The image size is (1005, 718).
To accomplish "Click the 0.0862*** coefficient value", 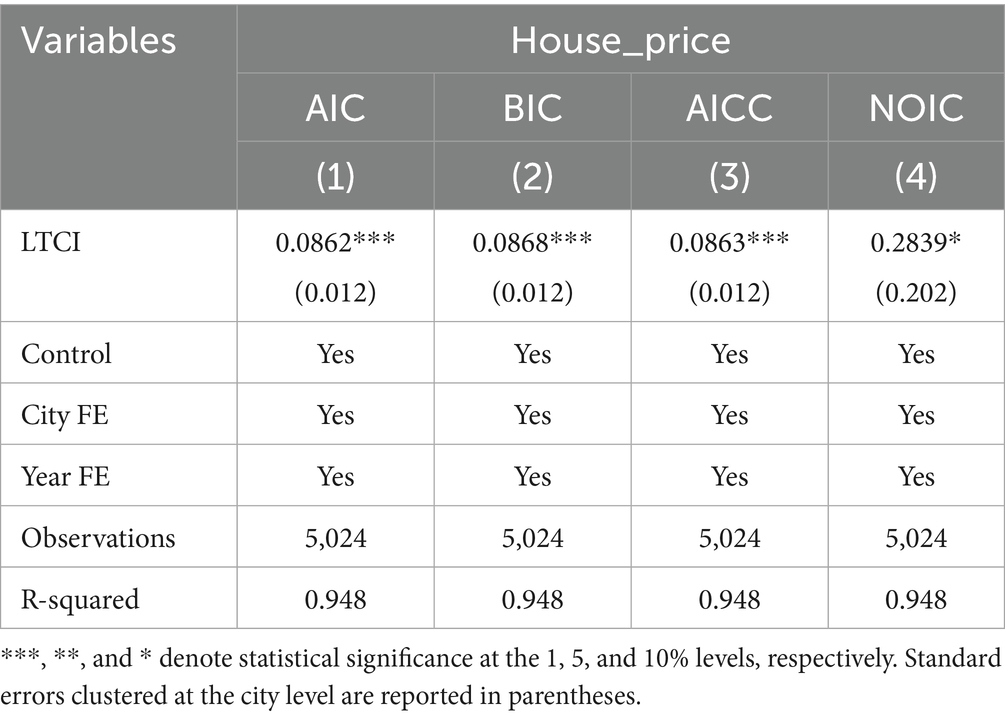I will pos(335,241).
